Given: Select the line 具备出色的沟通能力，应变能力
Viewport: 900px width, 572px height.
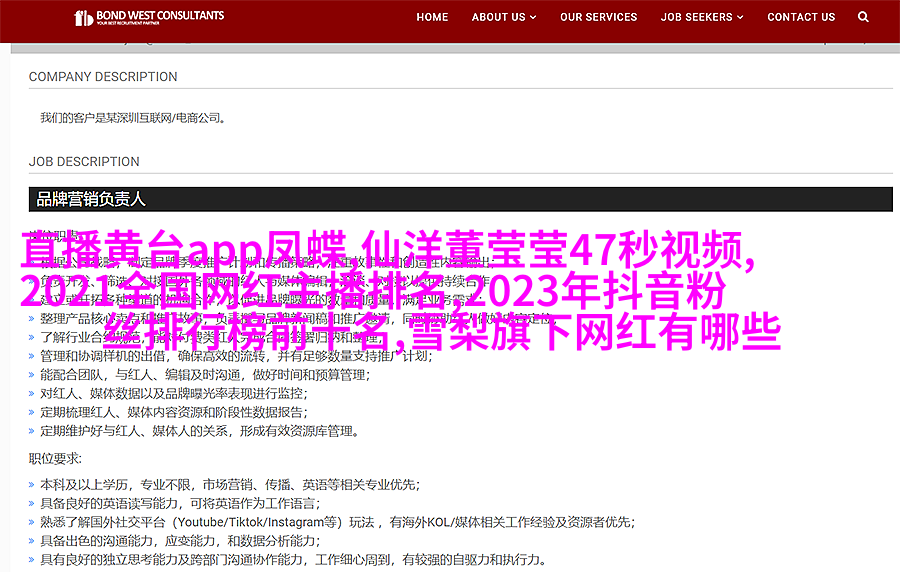Looking at the screenshot, I should 180,541.
